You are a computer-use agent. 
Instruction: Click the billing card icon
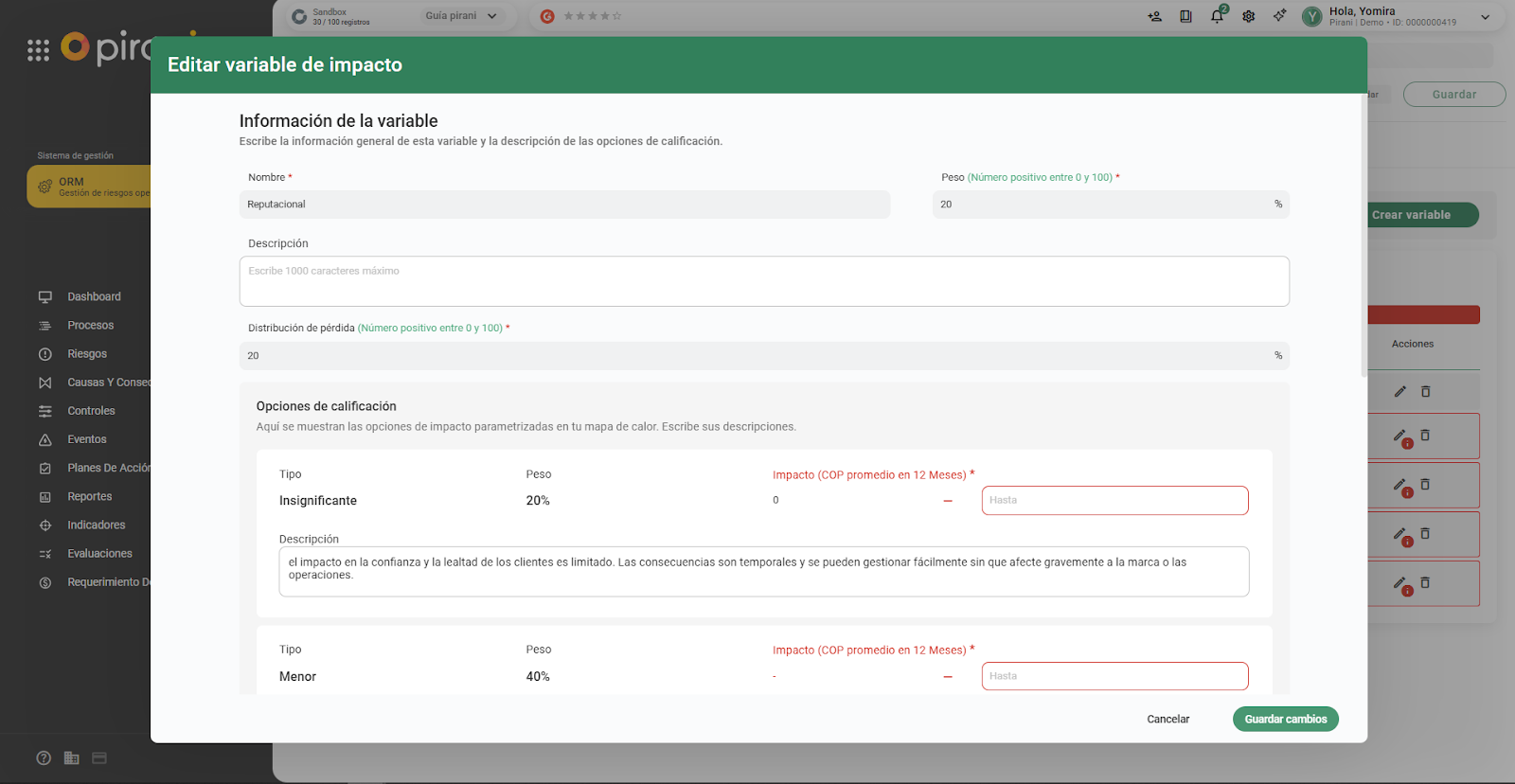coord(99,757)
